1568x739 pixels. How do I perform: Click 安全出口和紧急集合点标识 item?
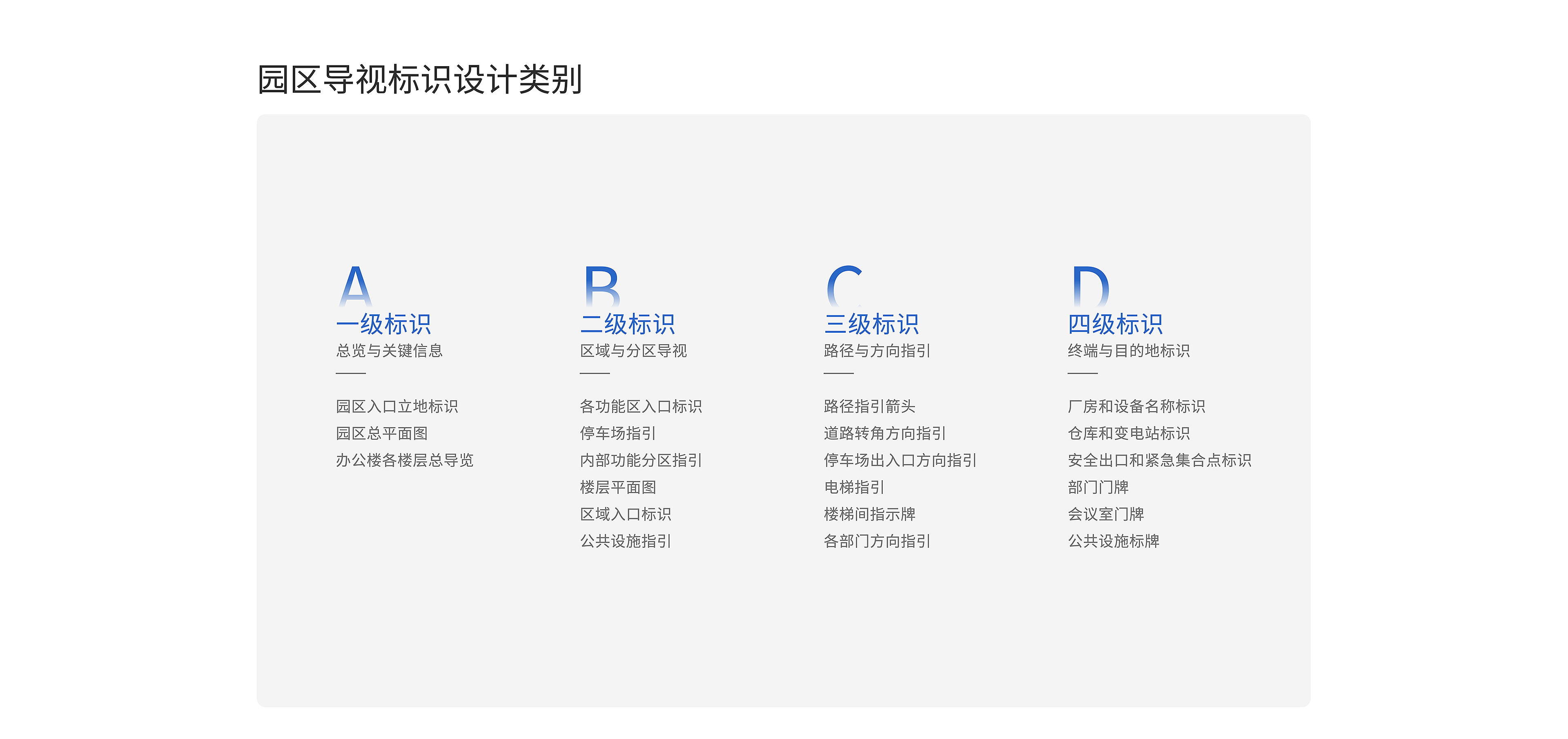pos(1160,460)
